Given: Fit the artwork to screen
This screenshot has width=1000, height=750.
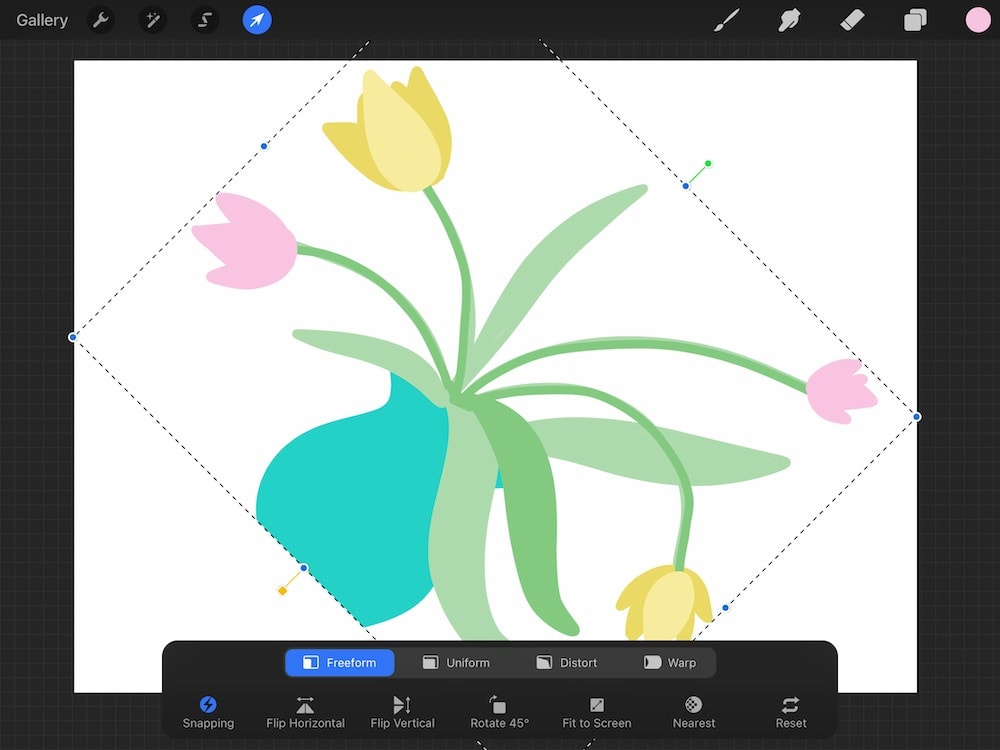Looking at the screenshot, I should coord(596,712).
